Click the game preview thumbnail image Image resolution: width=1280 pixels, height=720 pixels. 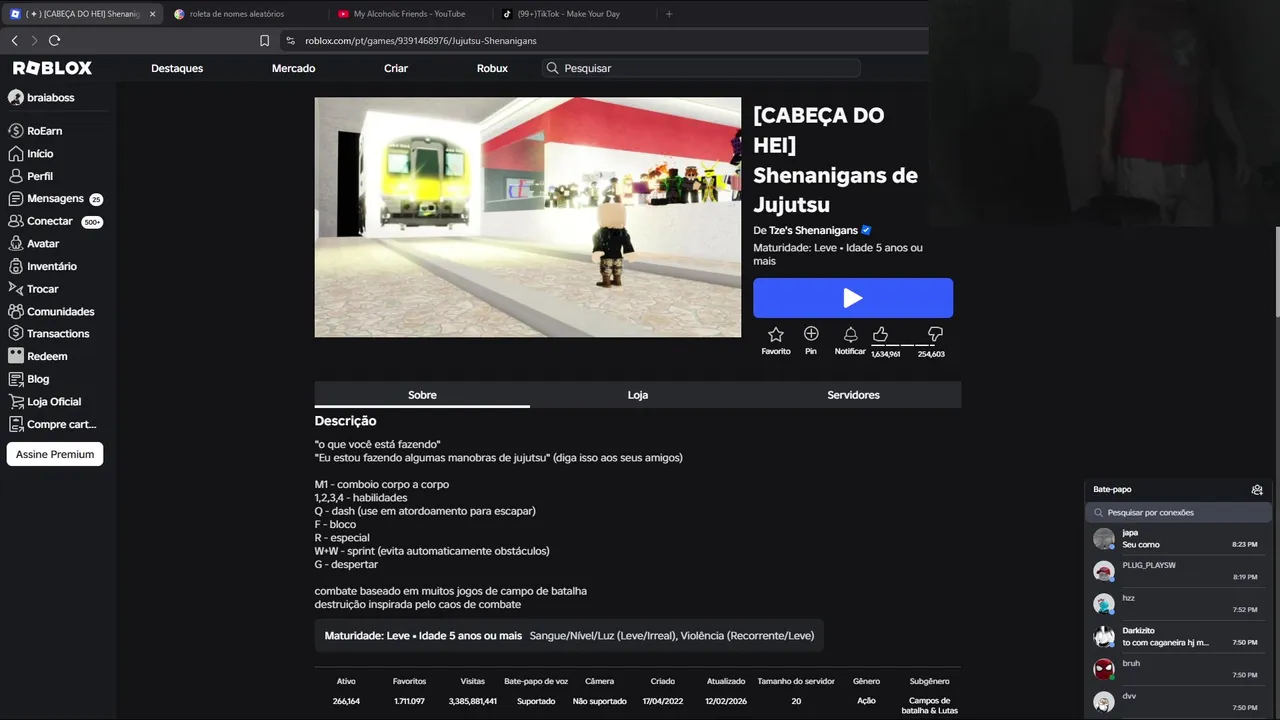528,217
